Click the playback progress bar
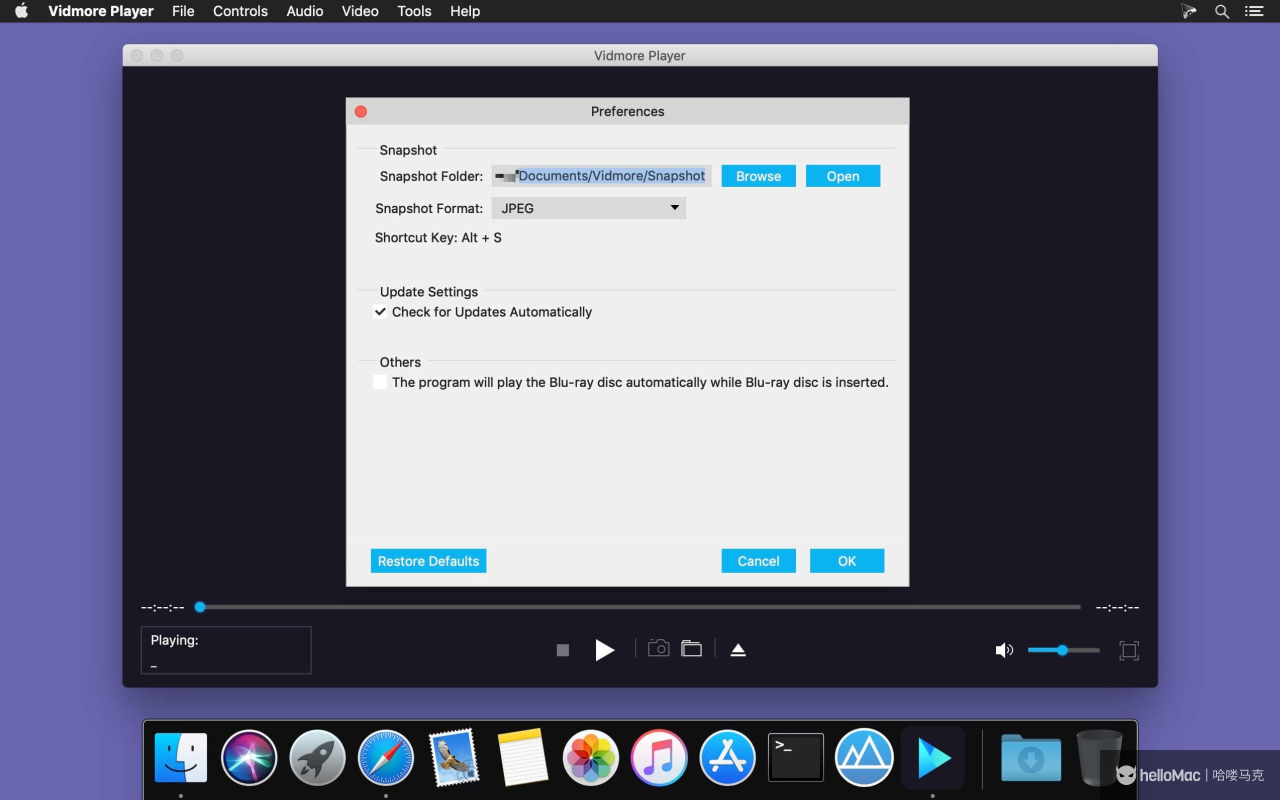The width and height of the screenshot is (1280, 800). click(640, 607)
